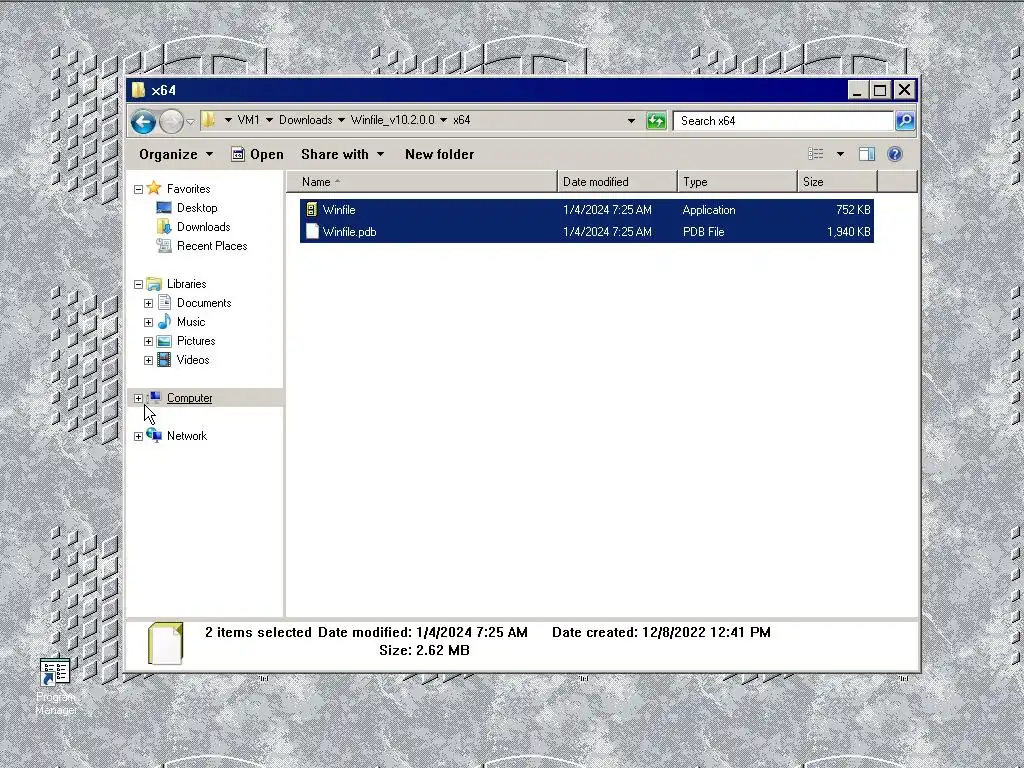Collapse the Libraries tree group
This screenshot has height=768, width=1024.
pos(138,284)
